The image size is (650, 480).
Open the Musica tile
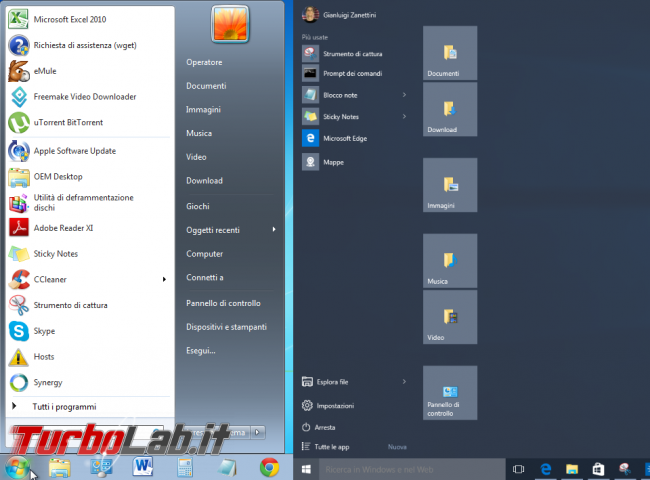[x=450, y=261]
